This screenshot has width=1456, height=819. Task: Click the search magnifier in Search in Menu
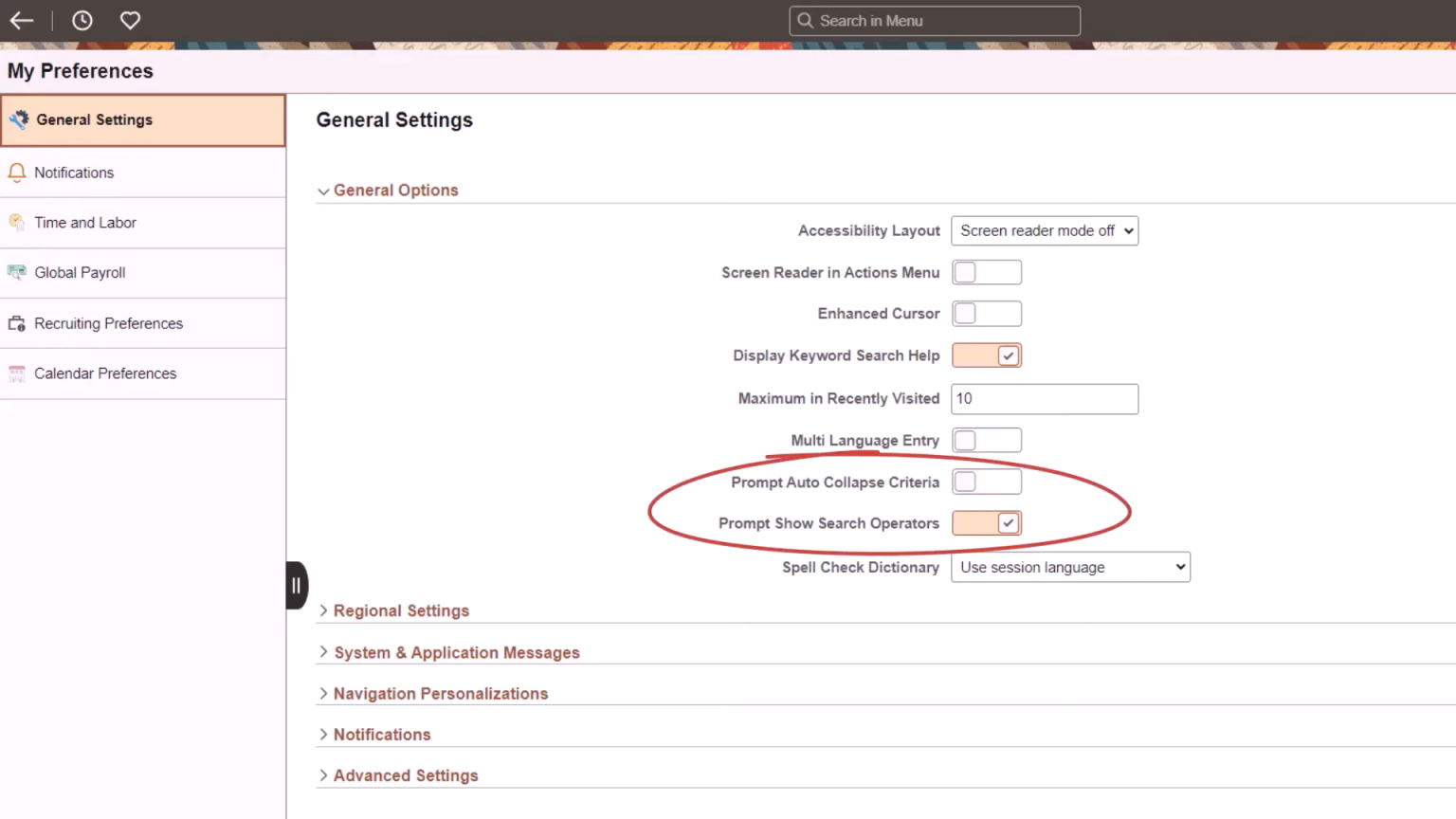pyautogui.click(x=805, y=20)
